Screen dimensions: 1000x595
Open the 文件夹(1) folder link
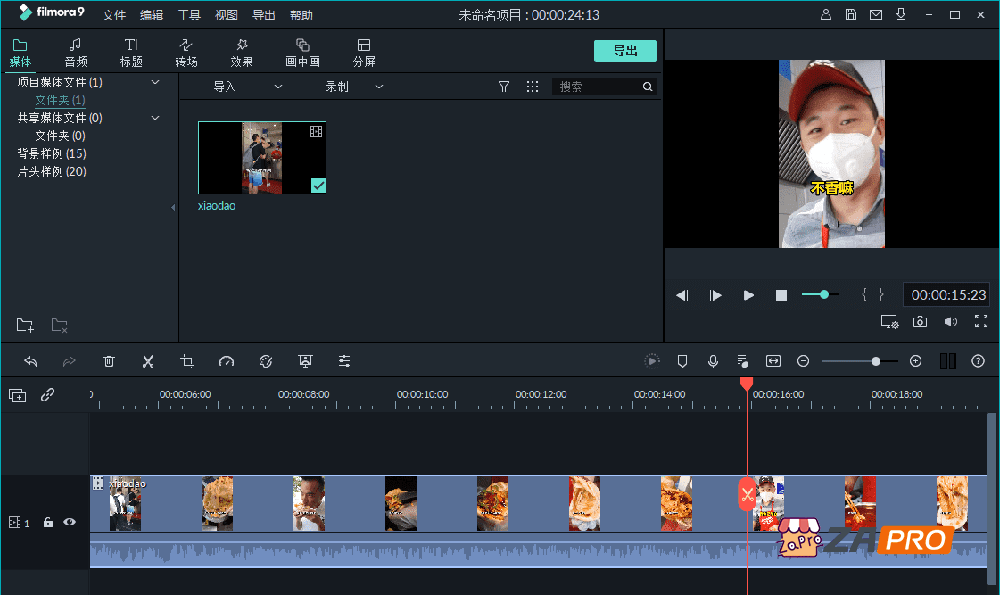pyautogui.click(x=58, y=100)
